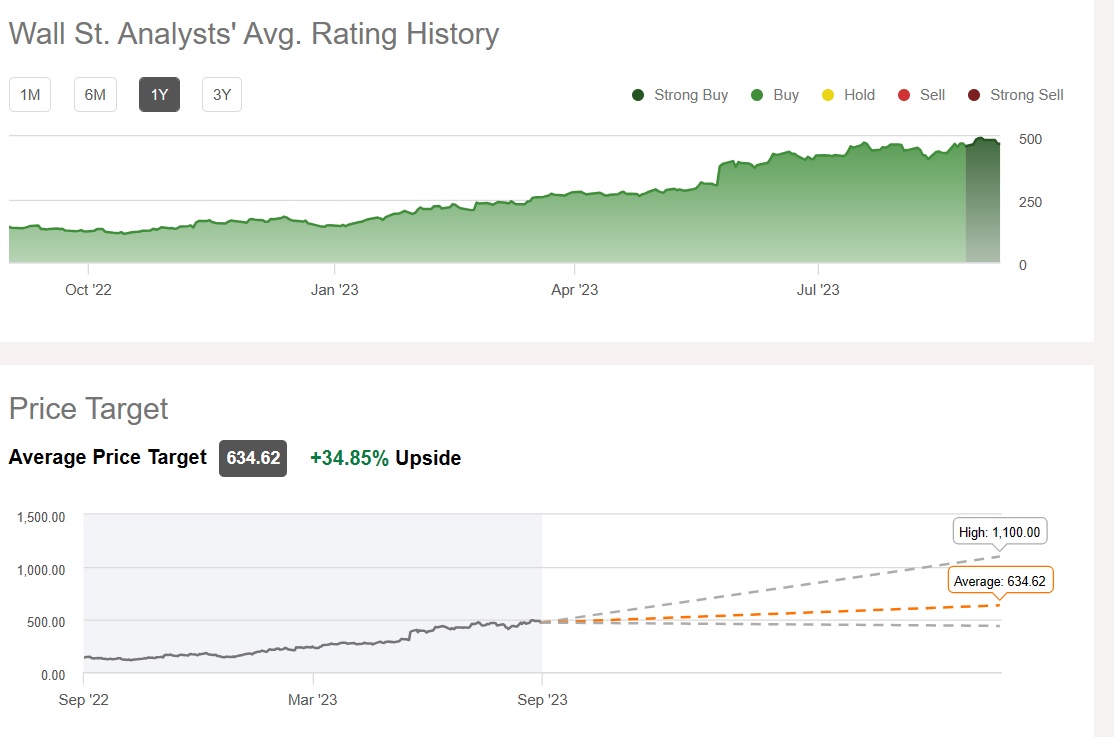Click the 634.62 average price target badge
Screen dimensions: 1114x737
[x=253, y=458]
